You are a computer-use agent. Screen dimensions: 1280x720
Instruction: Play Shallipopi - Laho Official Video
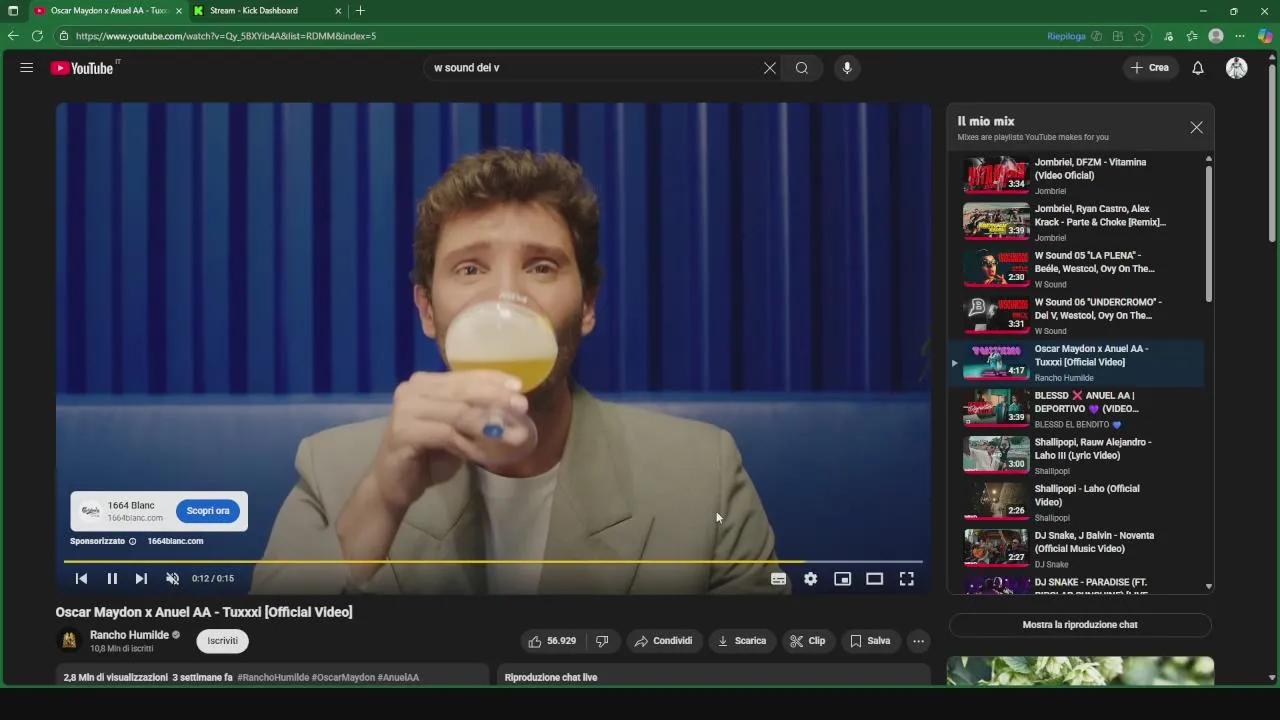[1075, 502]
